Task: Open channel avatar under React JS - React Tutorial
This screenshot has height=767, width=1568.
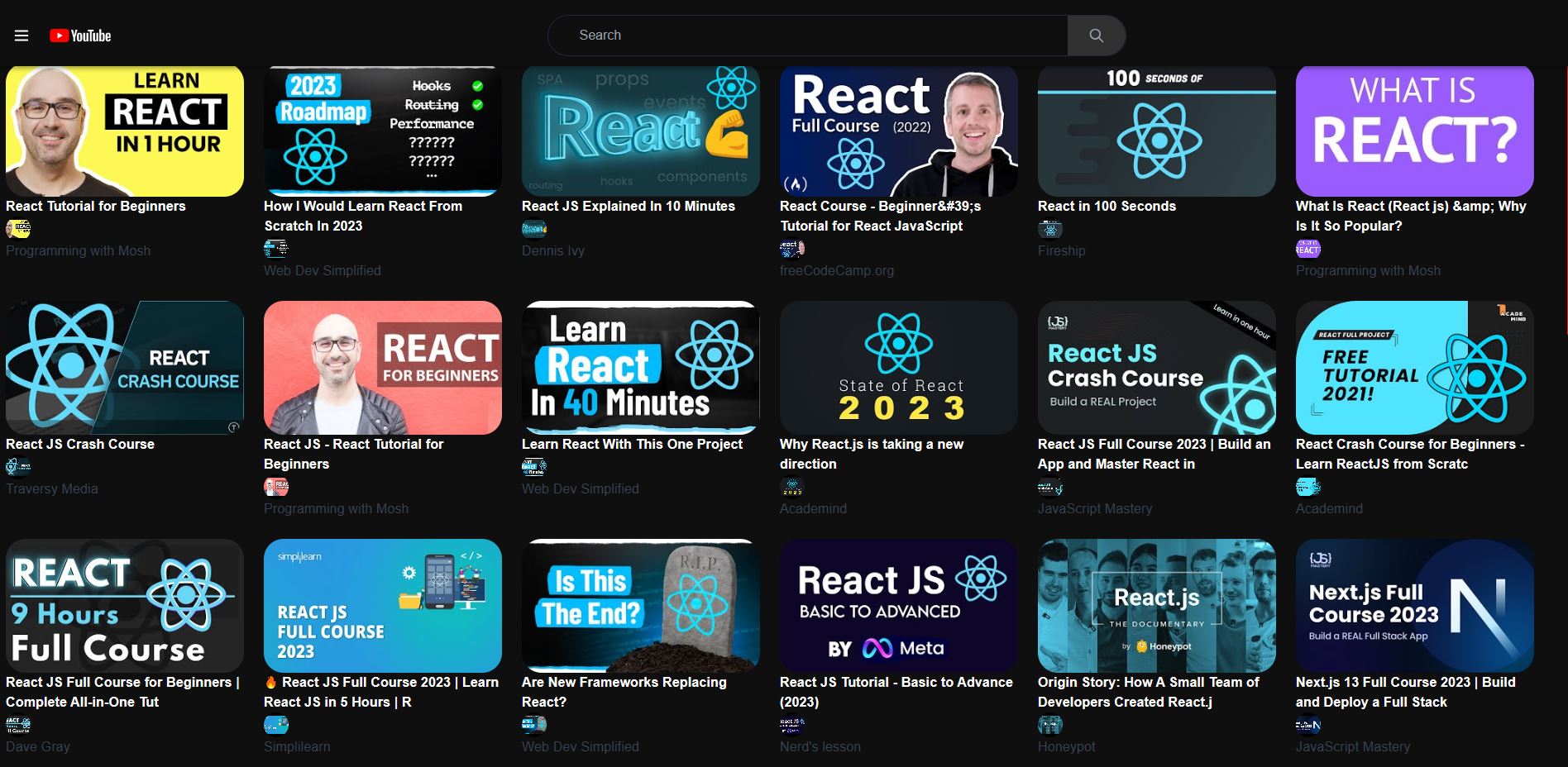Action: coord(276,487)
